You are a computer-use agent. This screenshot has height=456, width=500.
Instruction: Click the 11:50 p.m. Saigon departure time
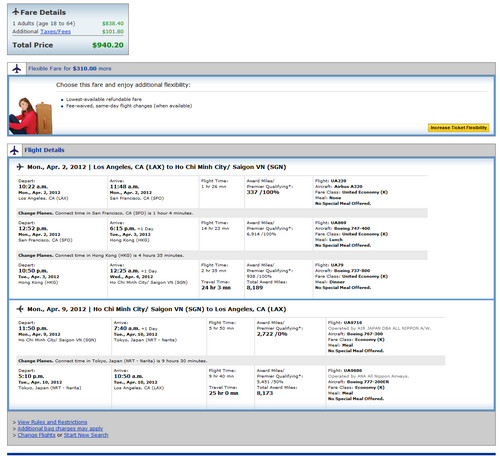pyautogui.click(x=33, y=328)
